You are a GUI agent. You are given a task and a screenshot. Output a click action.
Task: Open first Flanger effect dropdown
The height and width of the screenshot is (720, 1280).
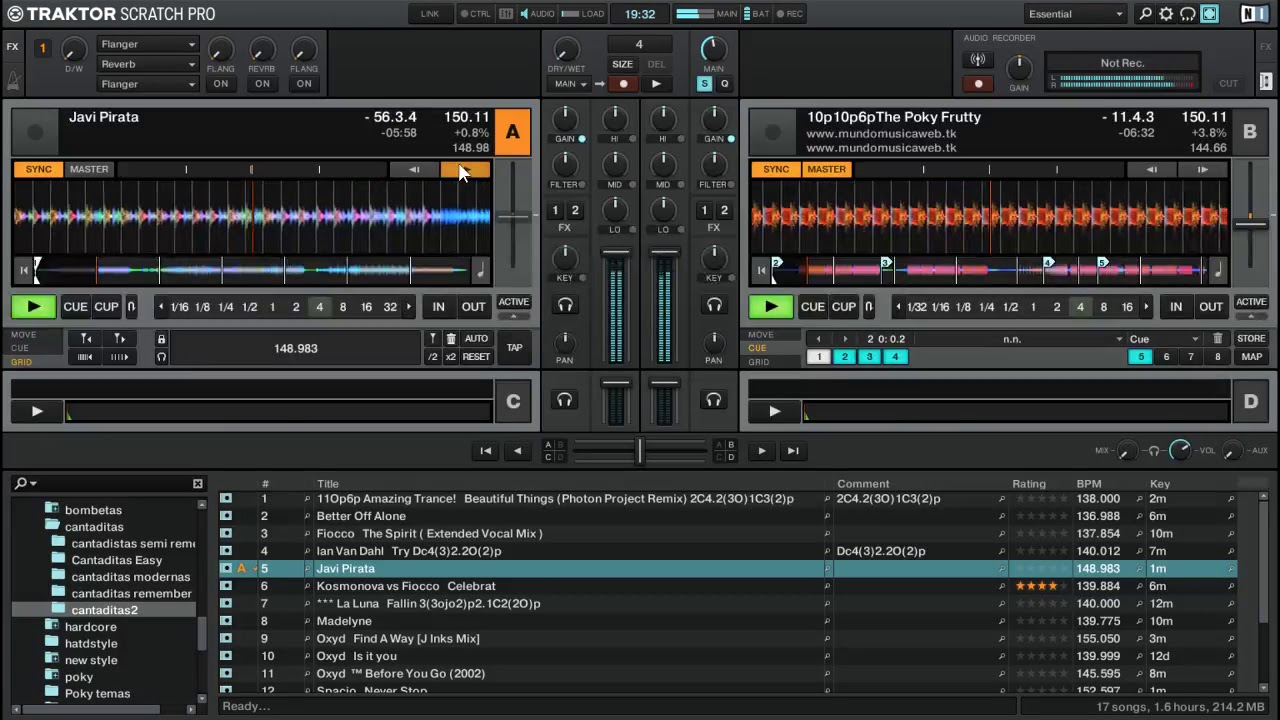pyautogui.click(x=148, y=44)
